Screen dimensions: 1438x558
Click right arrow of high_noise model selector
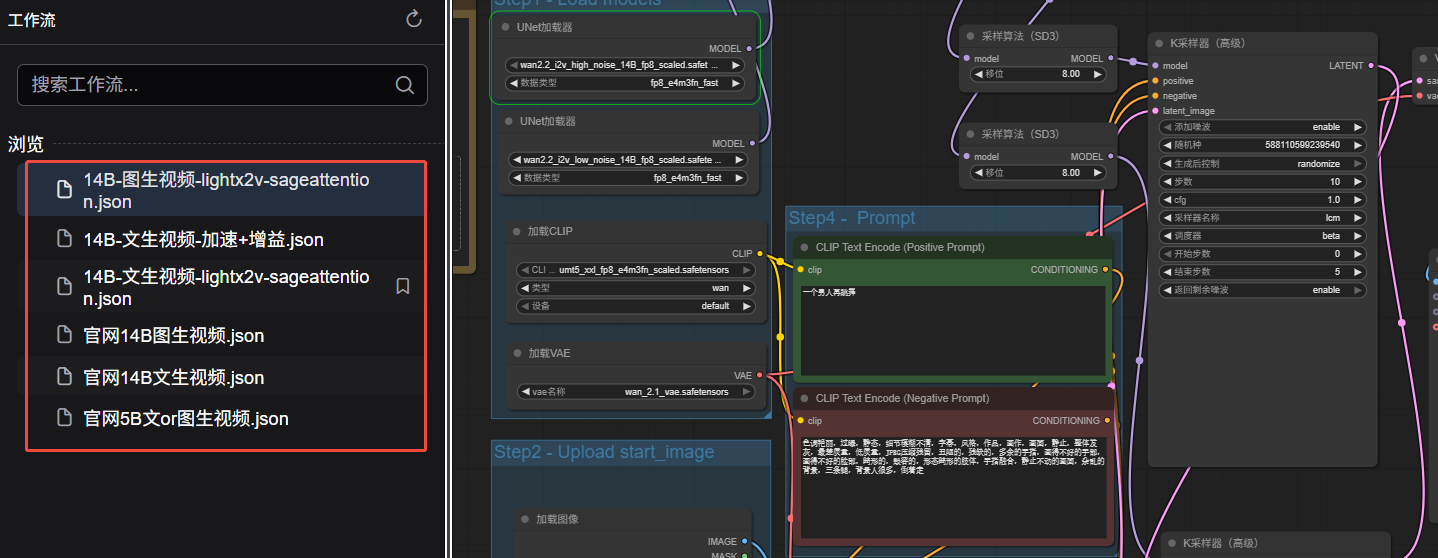click(736, 65)
